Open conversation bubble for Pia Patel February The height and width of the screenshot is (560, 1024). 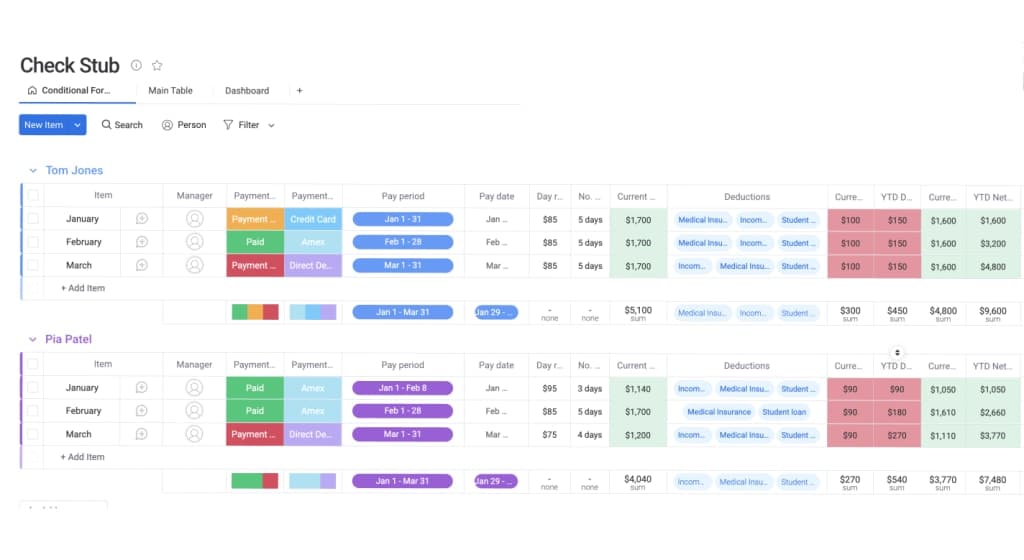[141, 411]
